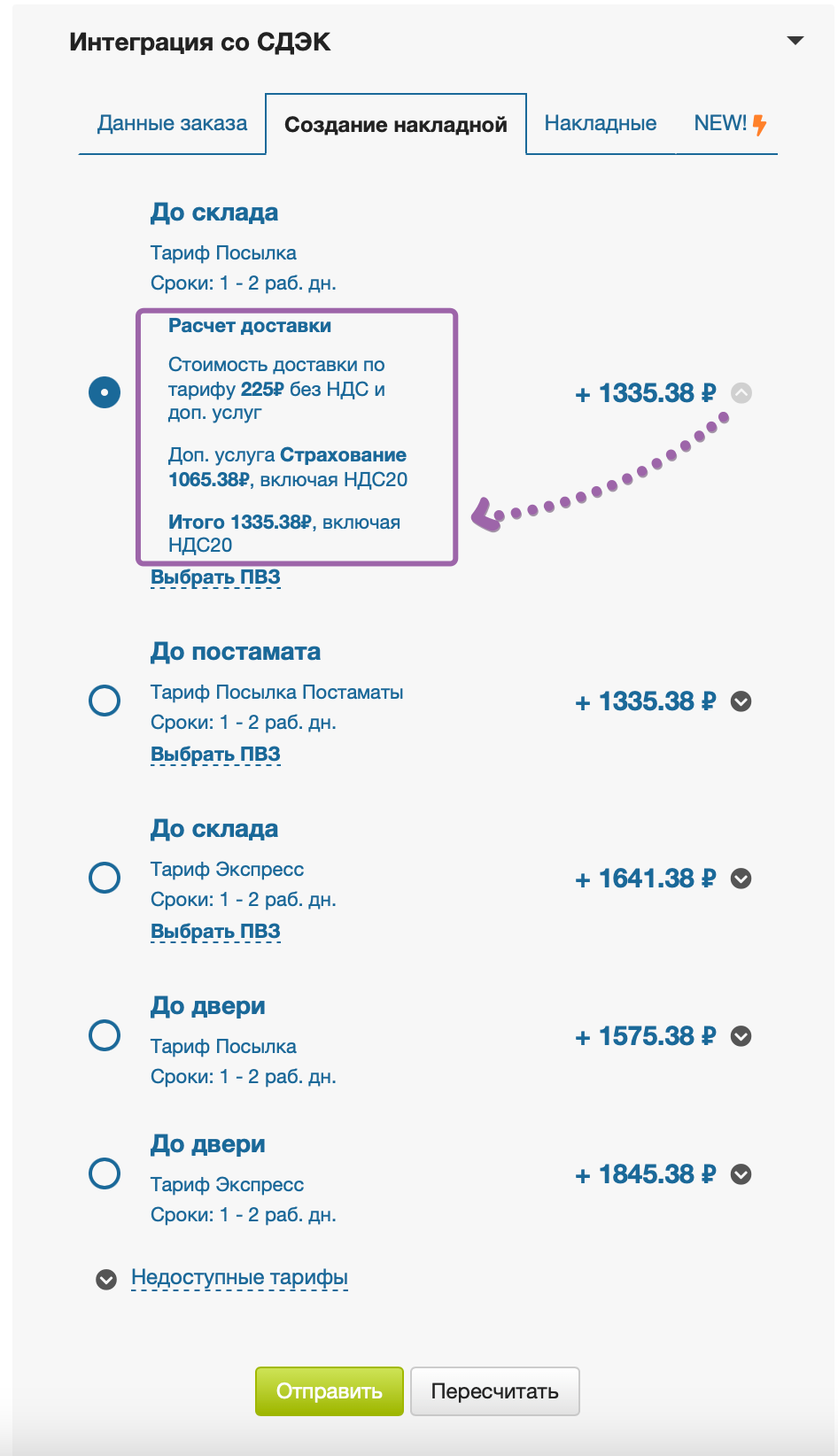Screen dimensions: 838x1456
Task: Switch to the Данные заказа tab
Action: click(172, 123)
